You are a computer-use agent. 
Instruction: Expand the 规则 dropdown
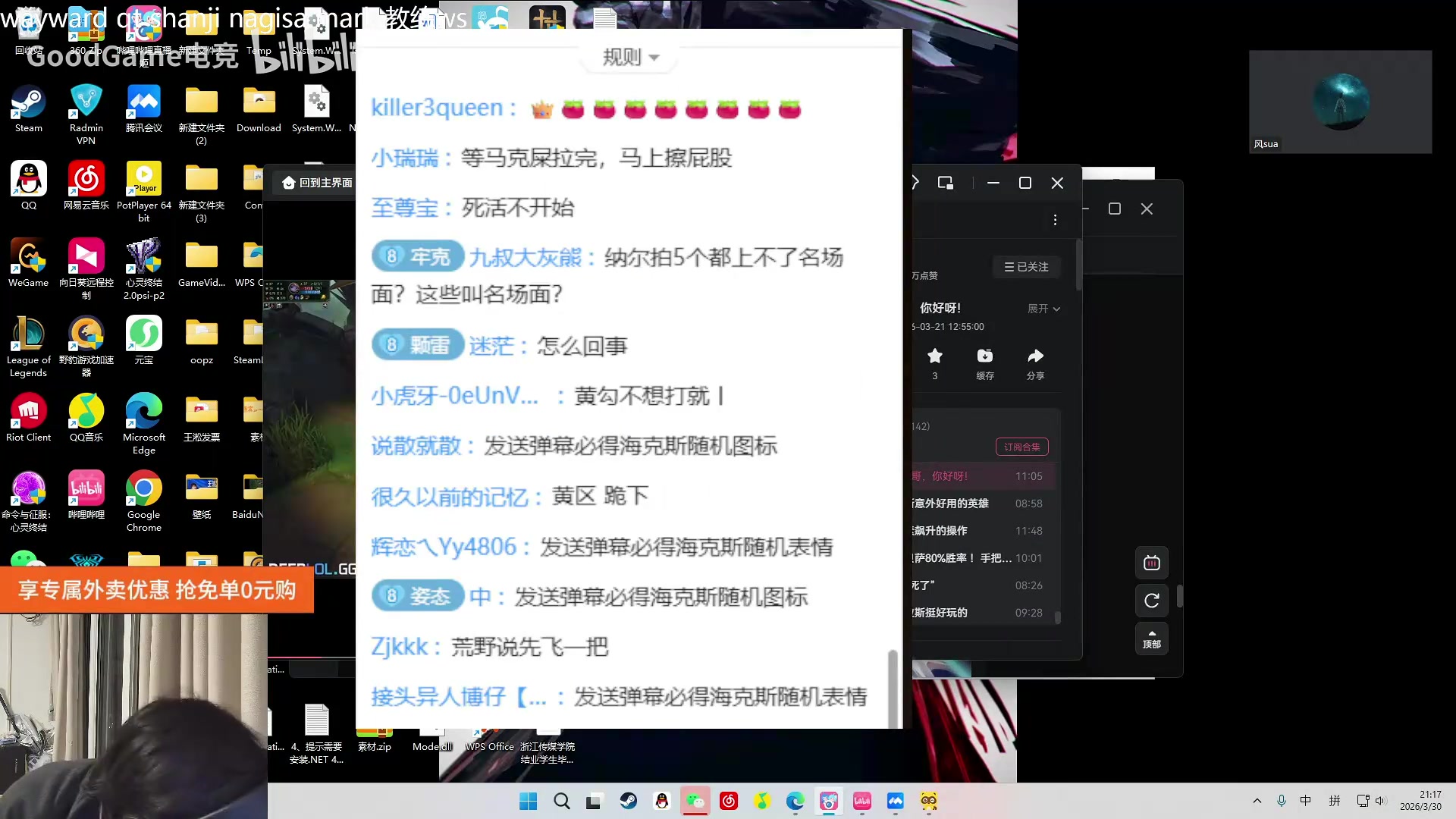[x=630, y=57]
